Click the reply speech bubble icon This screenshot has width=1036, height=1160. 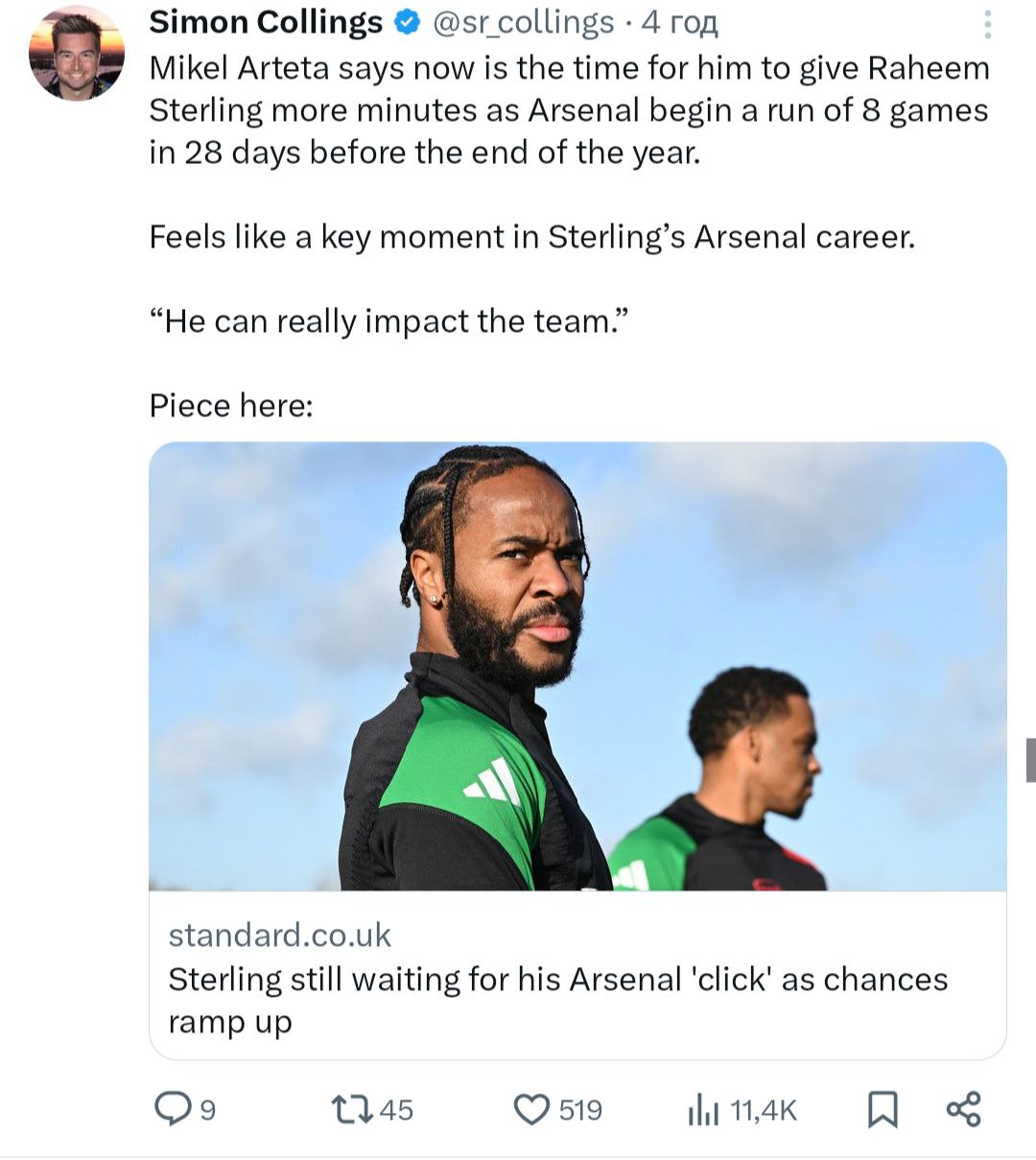click(x=174, y=1109)
